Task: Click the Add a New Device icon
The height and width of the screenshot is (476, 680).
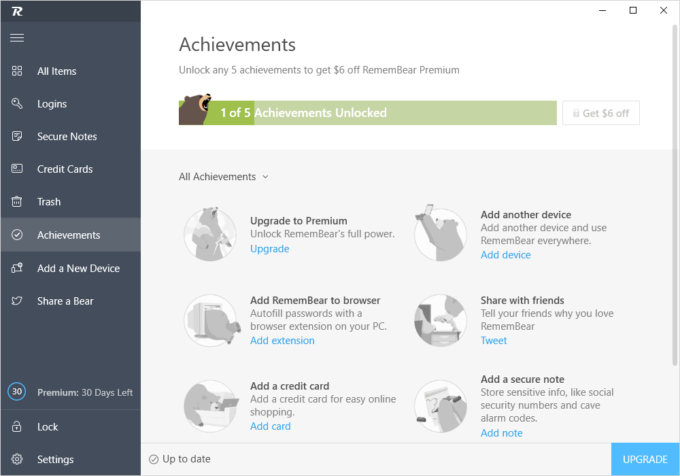Action: point(17,268)
